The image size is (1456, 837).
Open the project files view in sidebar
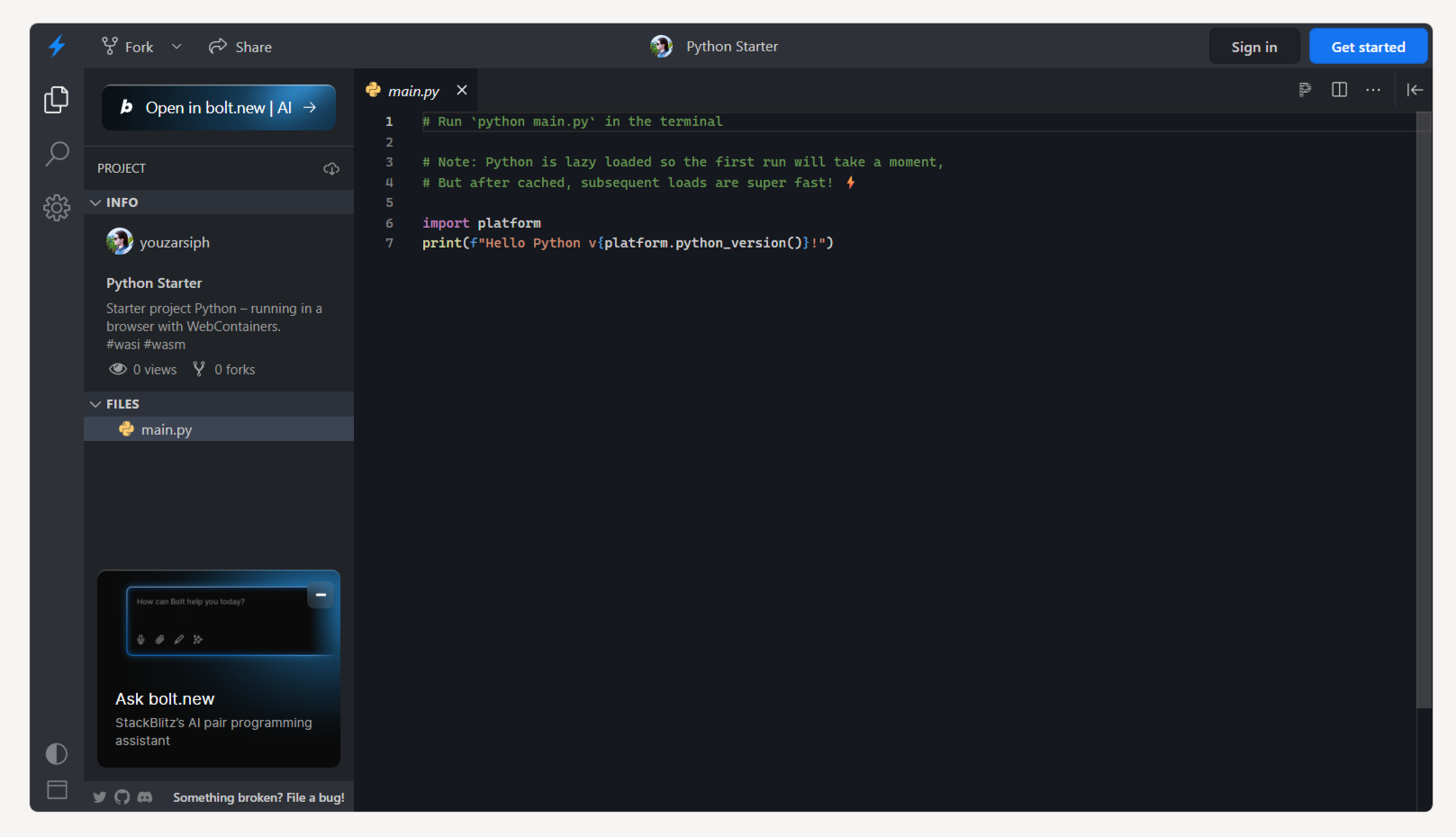point(57,99)
